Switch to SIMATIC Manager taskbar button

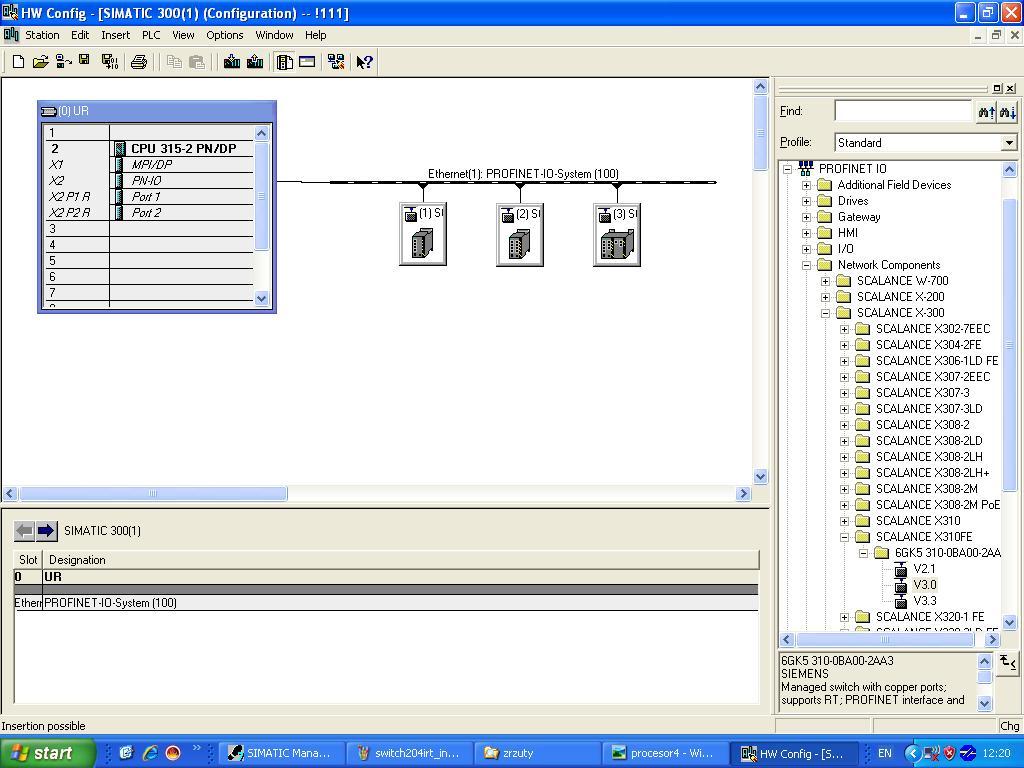[281, 753]
